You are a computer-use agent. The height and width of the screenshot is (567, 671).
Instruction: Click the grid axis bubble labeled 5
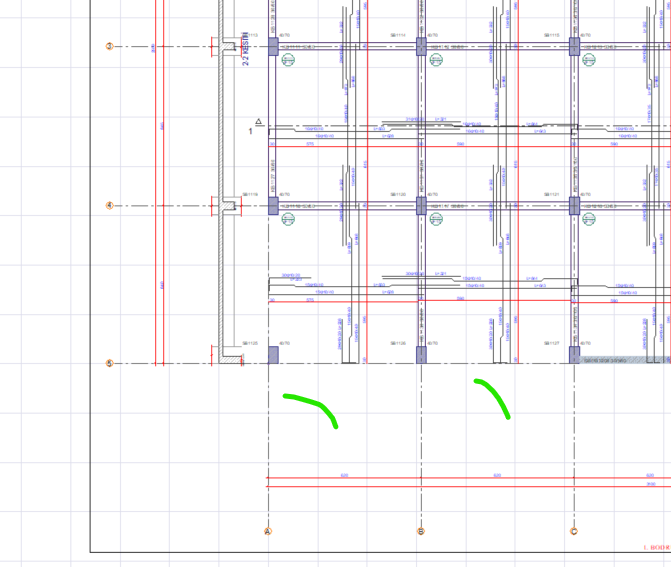coord(109,363)
